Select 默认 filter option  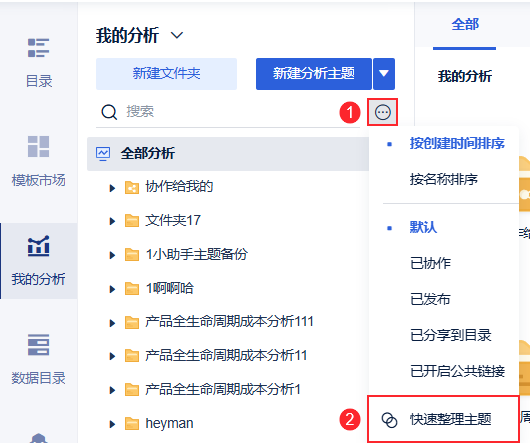pyautogui.click(x=423, y=227)
